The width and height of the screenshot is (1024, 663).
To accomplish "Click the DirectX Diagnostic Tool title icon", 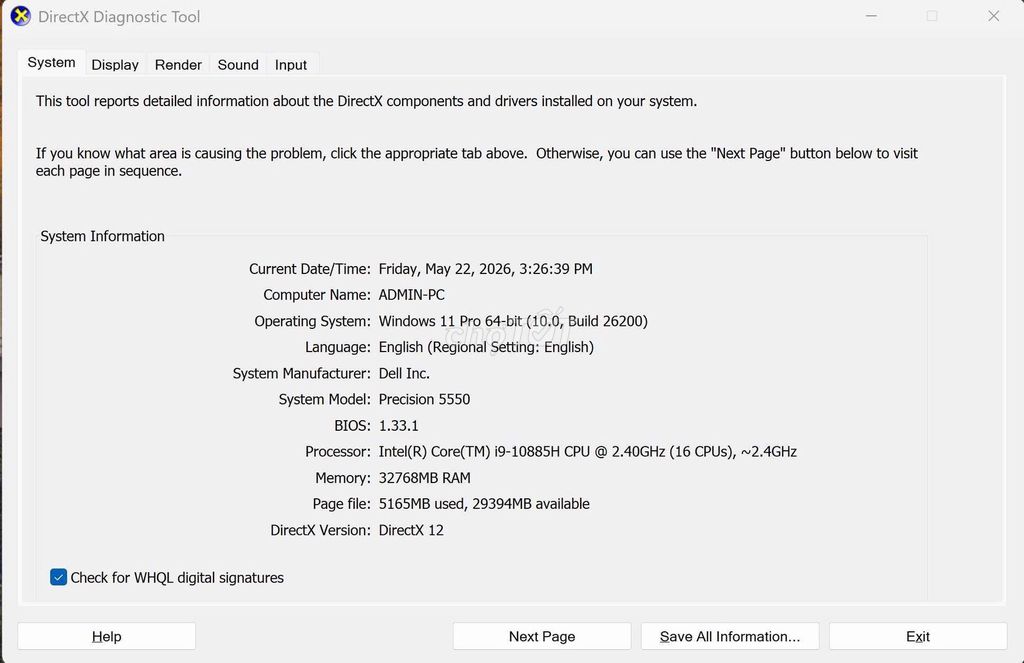I will [x=20, y=16].
